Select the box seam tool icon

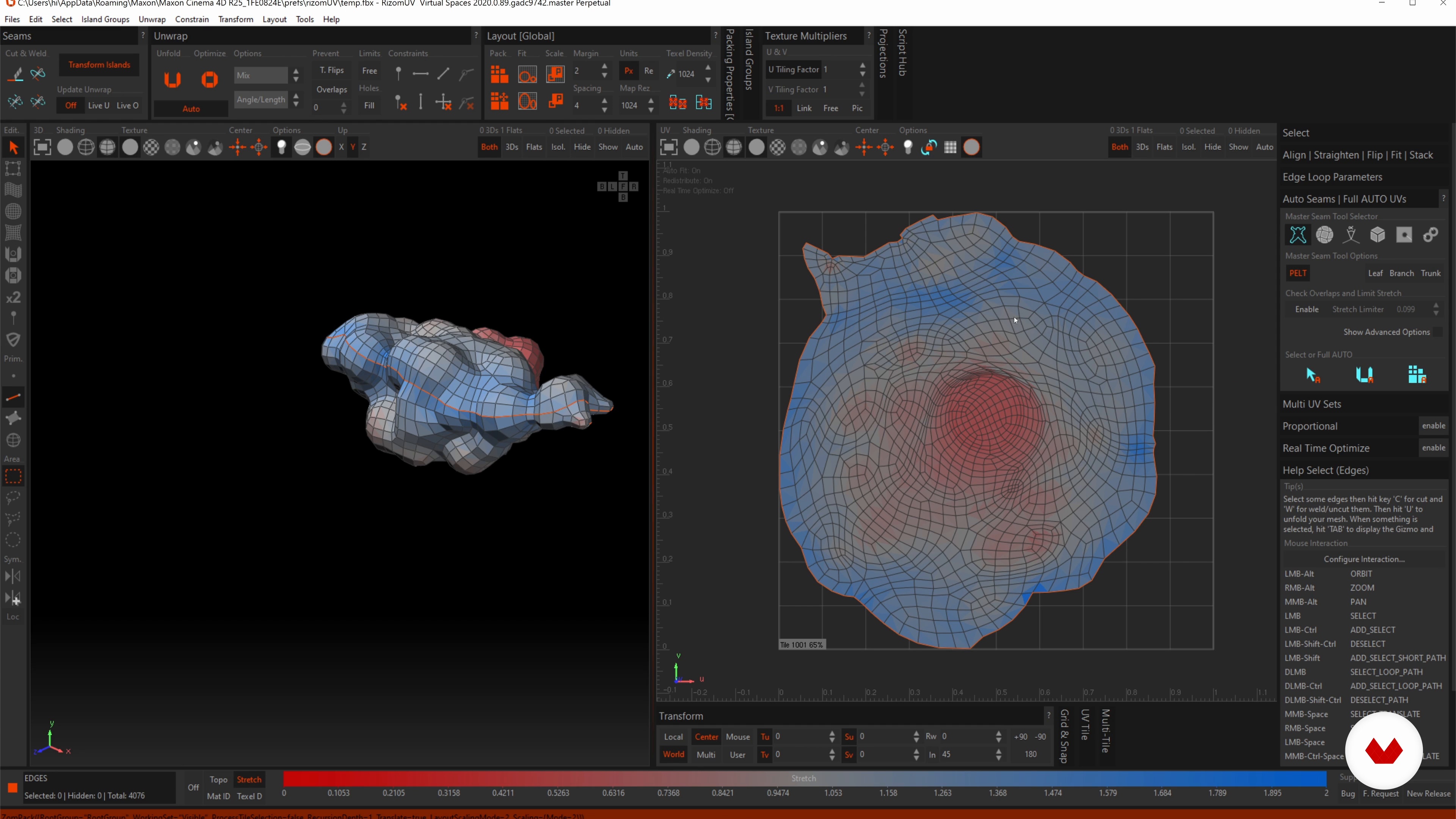[x=1378, y=235]
